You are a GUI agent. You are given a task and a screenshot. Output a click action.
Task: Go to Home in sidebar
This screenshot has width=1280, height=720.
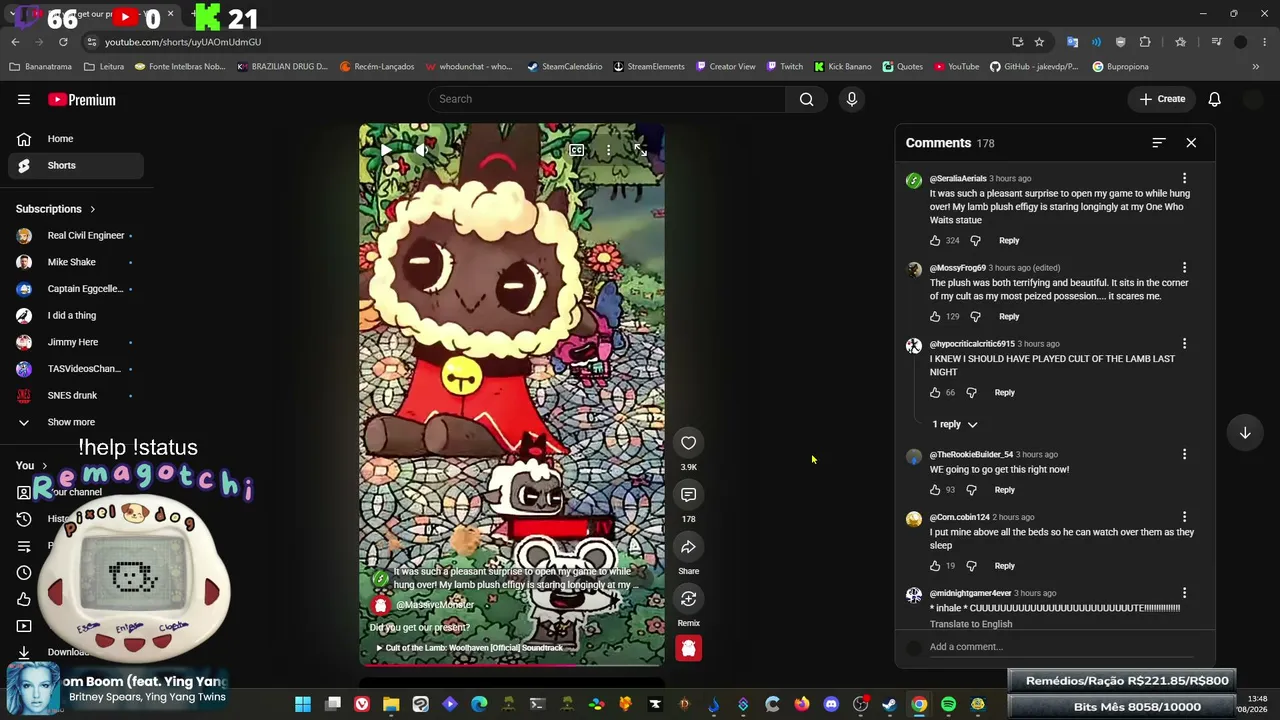click(76, 139)
